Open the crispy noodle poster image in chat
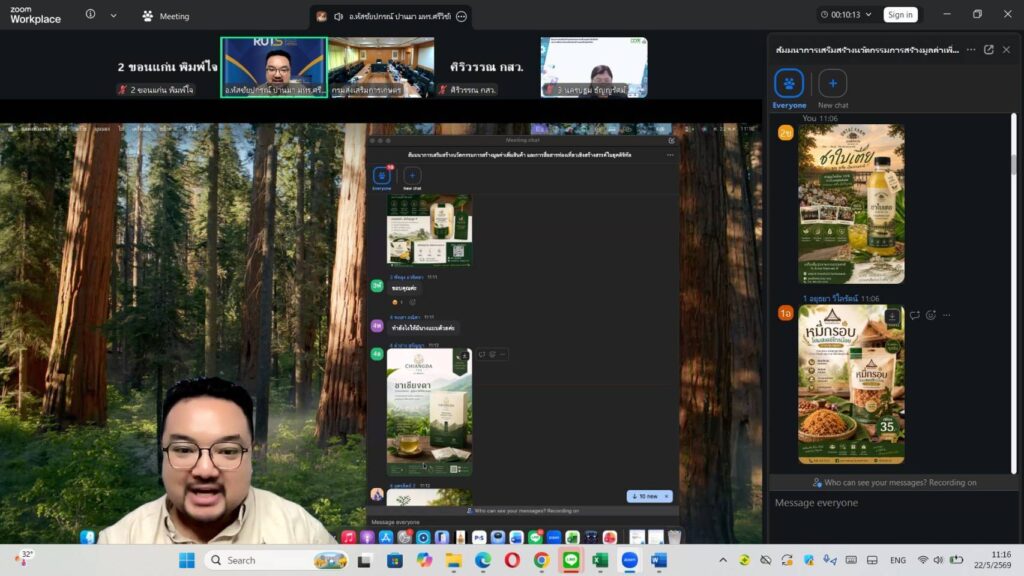1024x576 pixels. [851, 385]
